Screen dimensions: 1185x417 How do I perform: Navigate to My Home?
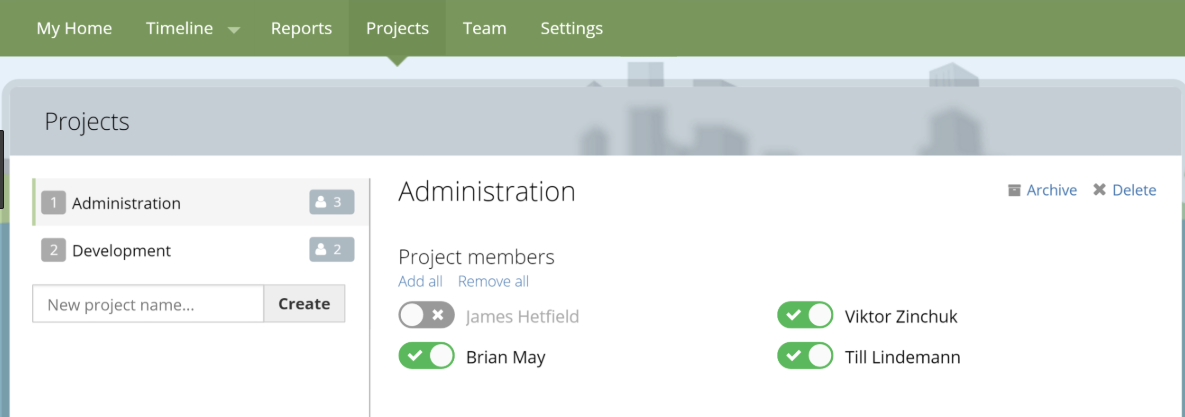point(74,28)
